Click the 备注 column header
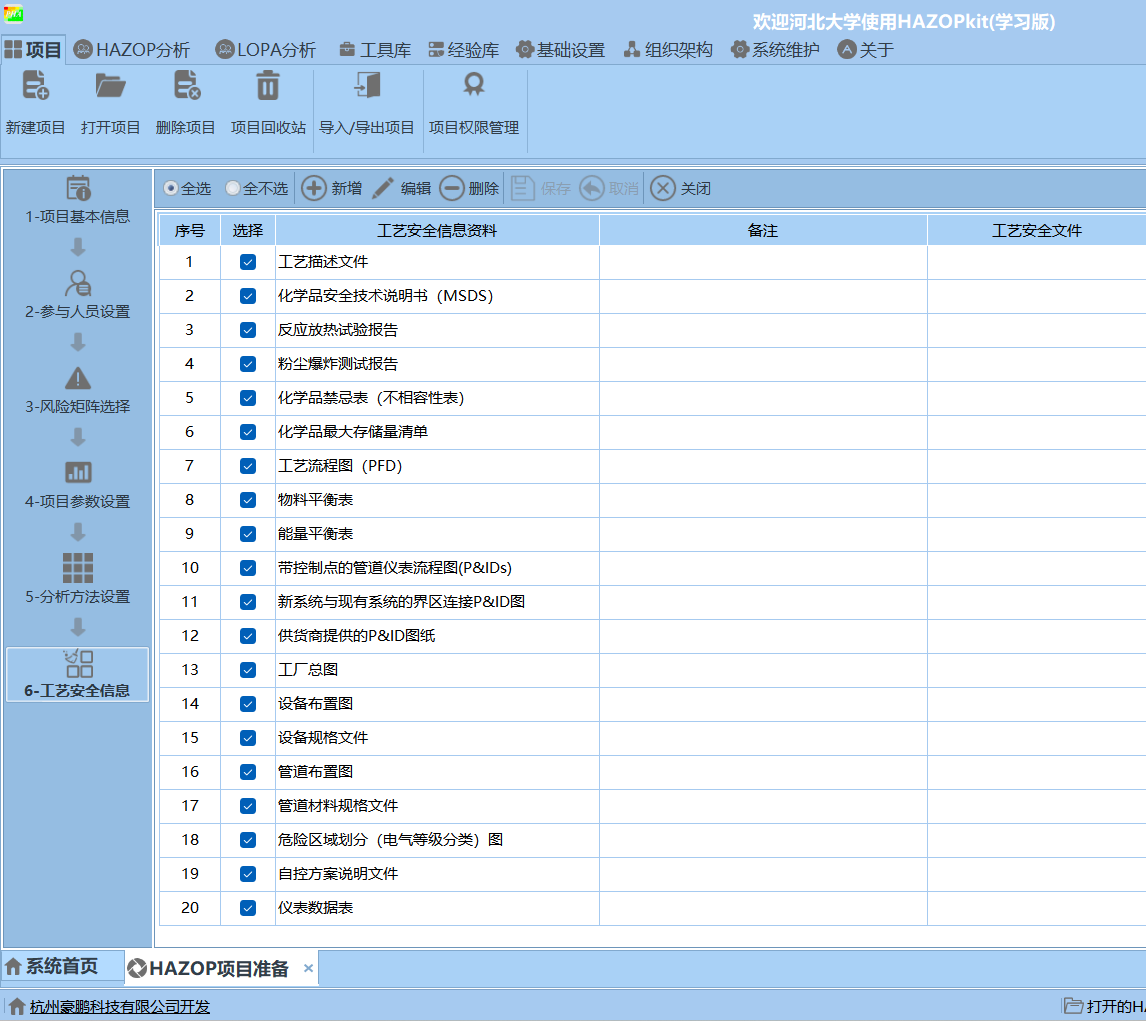The height and width of the screenshot is (1021, 1146). click(x=763, y=231)
